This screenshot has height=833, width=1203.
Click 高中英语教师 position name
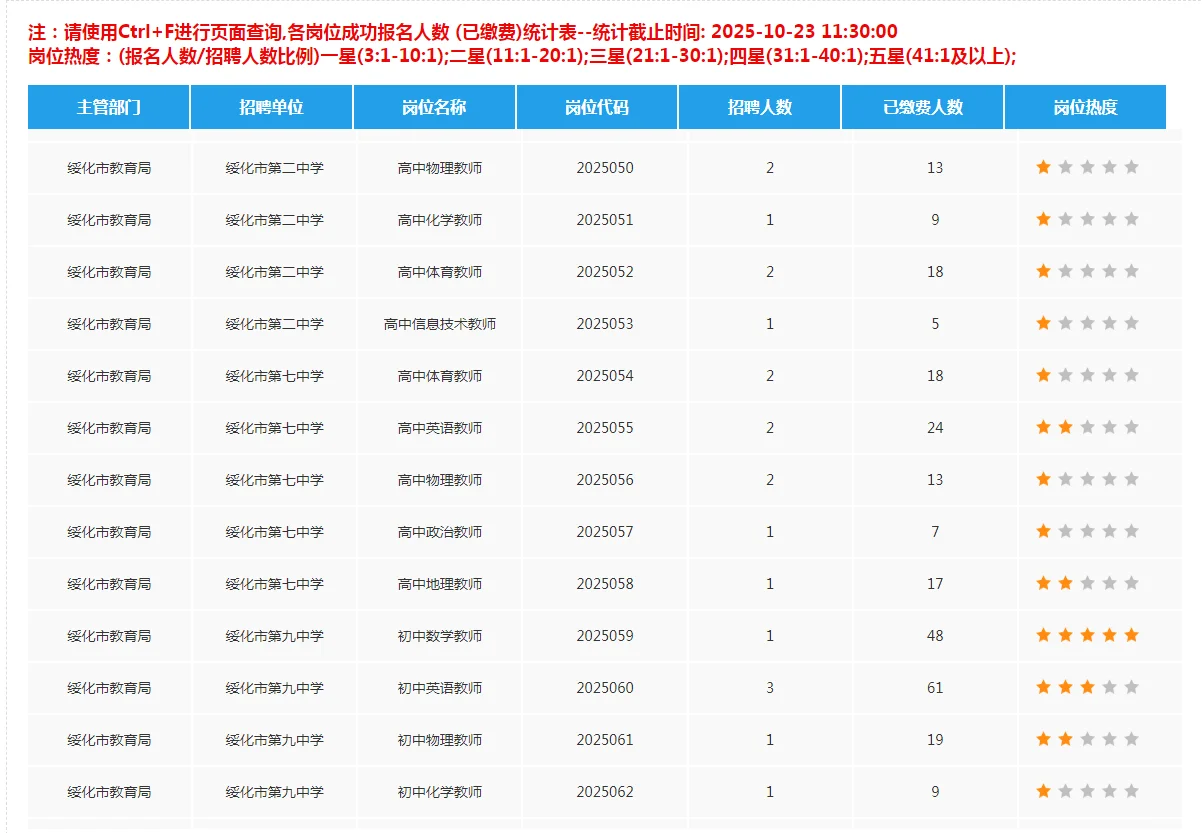click(x=440, y=428)
